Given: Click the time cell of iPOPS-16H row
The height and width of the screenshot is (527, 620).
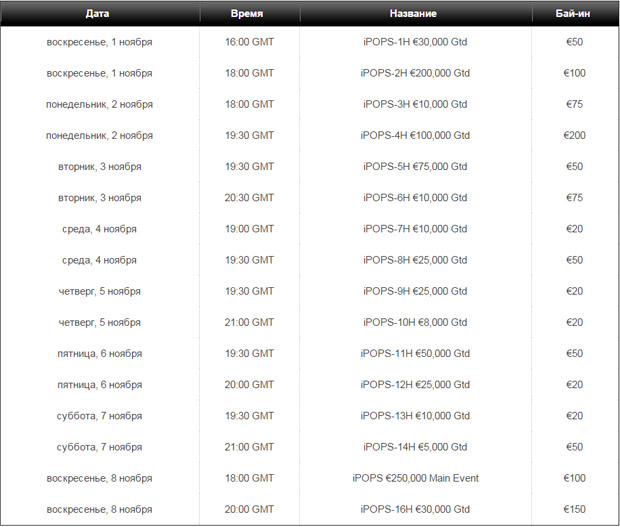Looking at the screenshot, I should pos(250,509).
